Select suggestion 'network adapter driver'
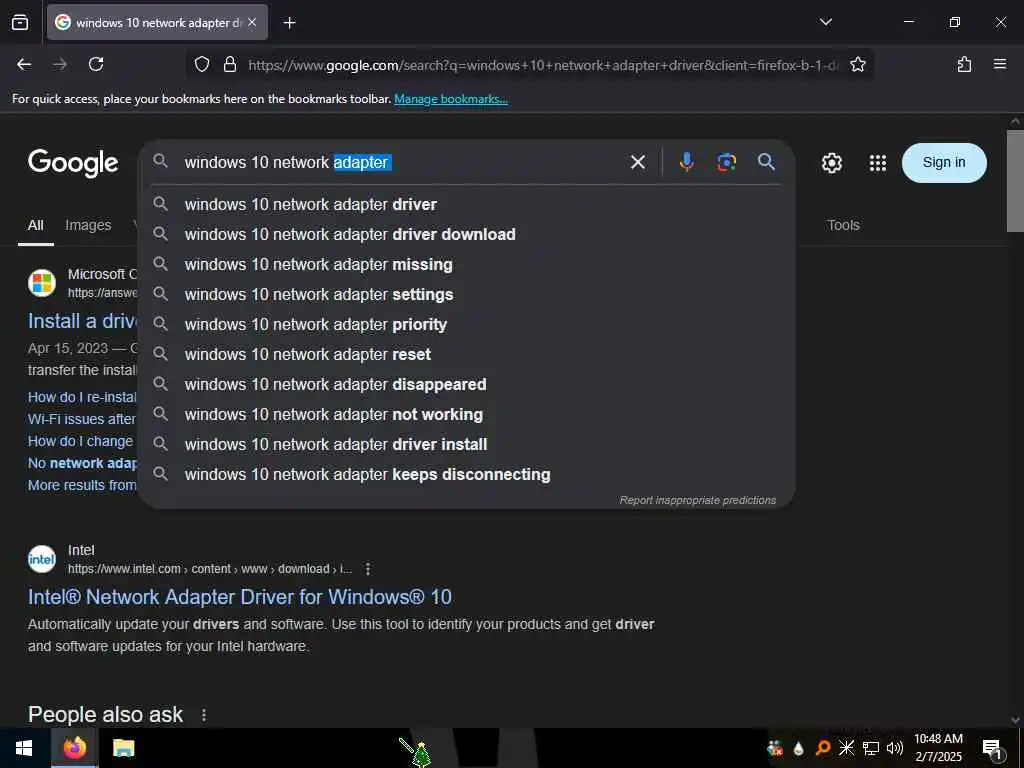The image size is (1024, 768). tap(466, 204)
